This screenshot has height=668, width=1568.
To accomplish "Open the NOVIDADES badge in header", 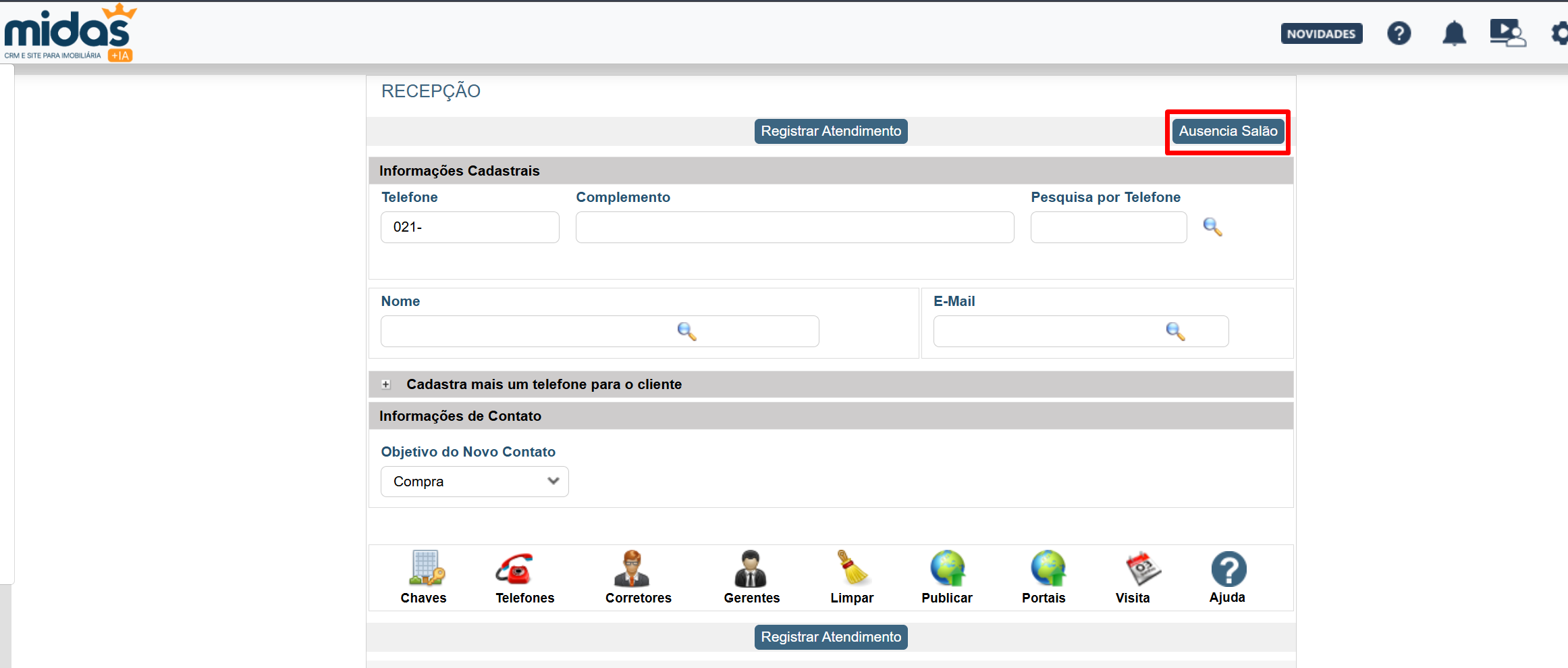I will coord(1321,34).
